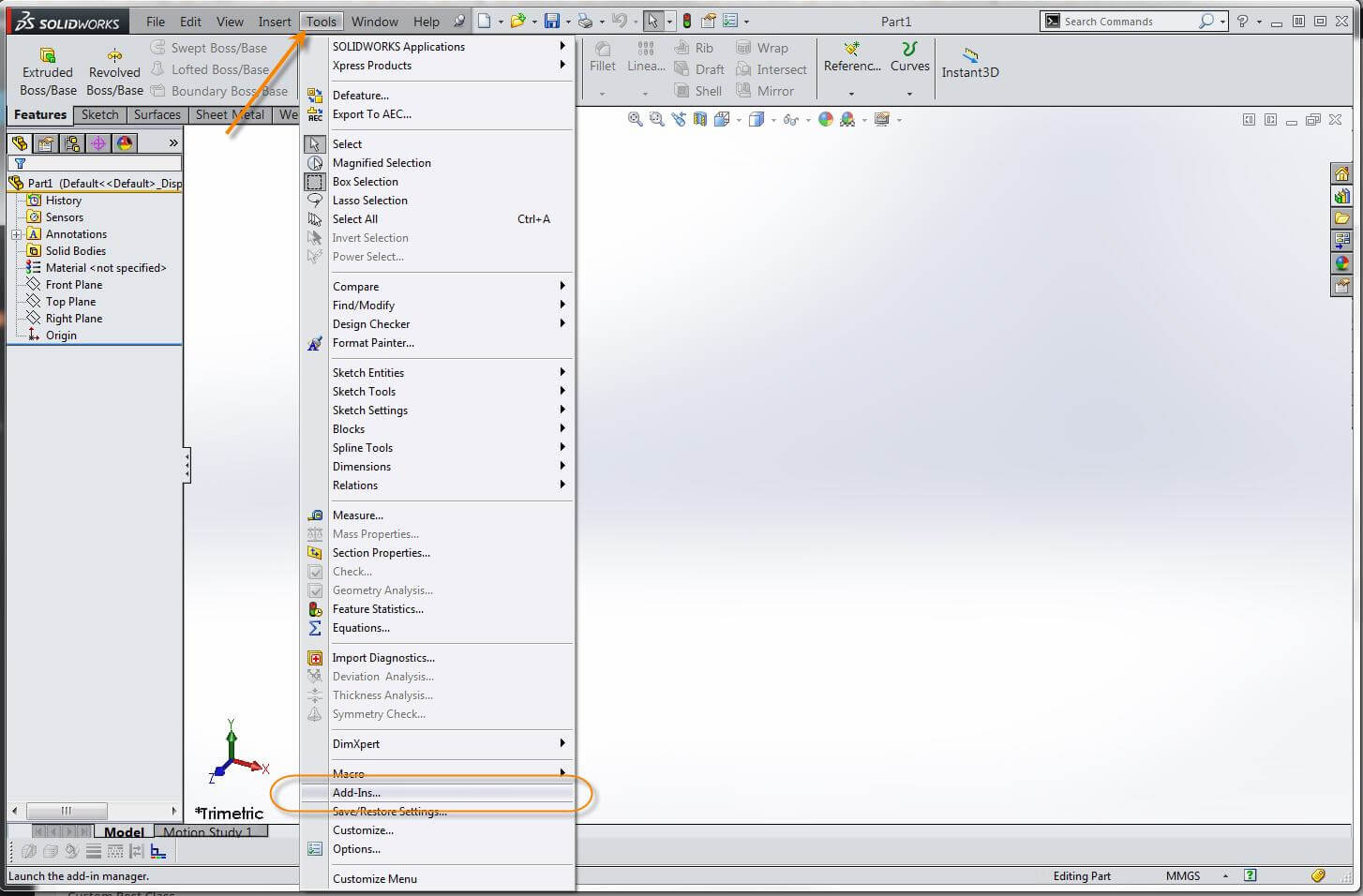
Task: Open the Display Style dropdown arrow
Action: (772, 119)
